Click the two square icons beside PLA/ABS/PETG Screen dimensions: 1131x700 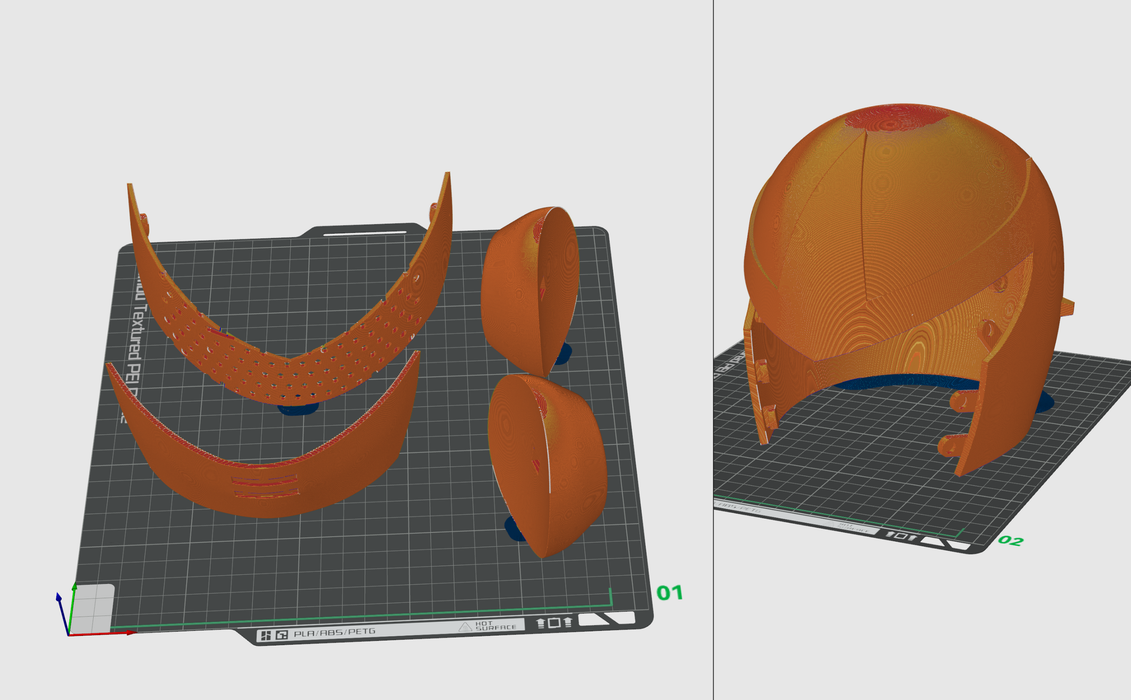tap(274, 635)
